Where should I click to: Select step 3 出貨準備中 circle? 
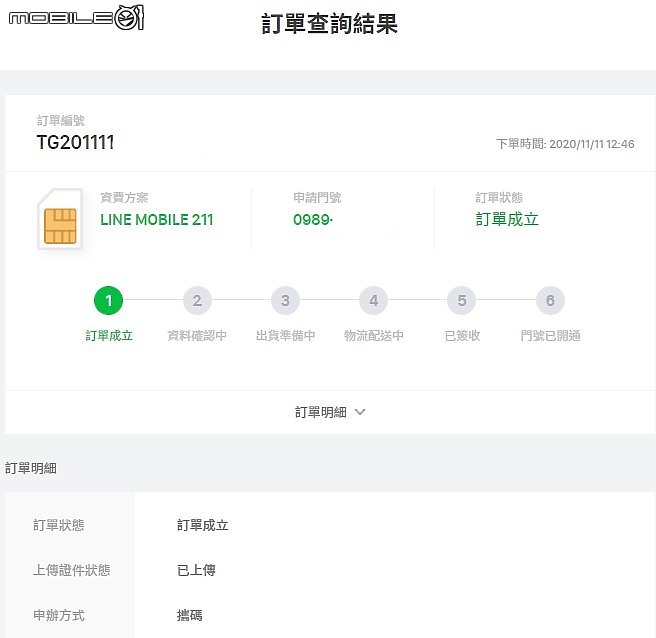click(x=285, y=300)
